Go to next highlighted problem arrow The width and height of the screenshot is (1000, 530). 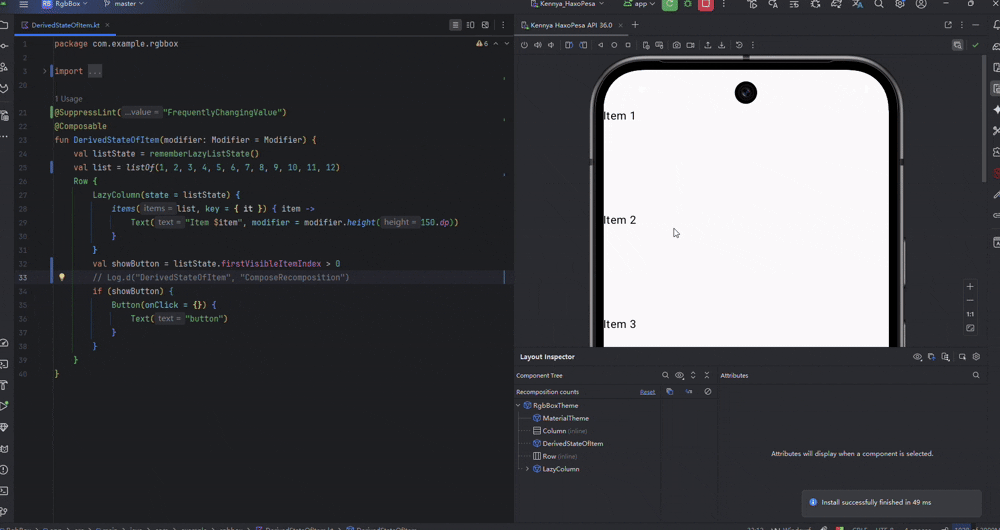pyautogui.click(x=507, y=44)
